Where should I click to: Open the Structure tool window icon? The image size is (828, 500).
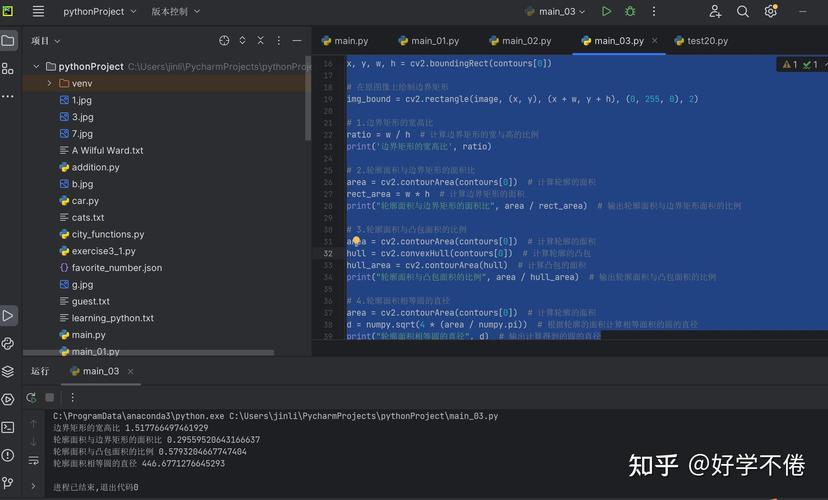click(8, 69)
